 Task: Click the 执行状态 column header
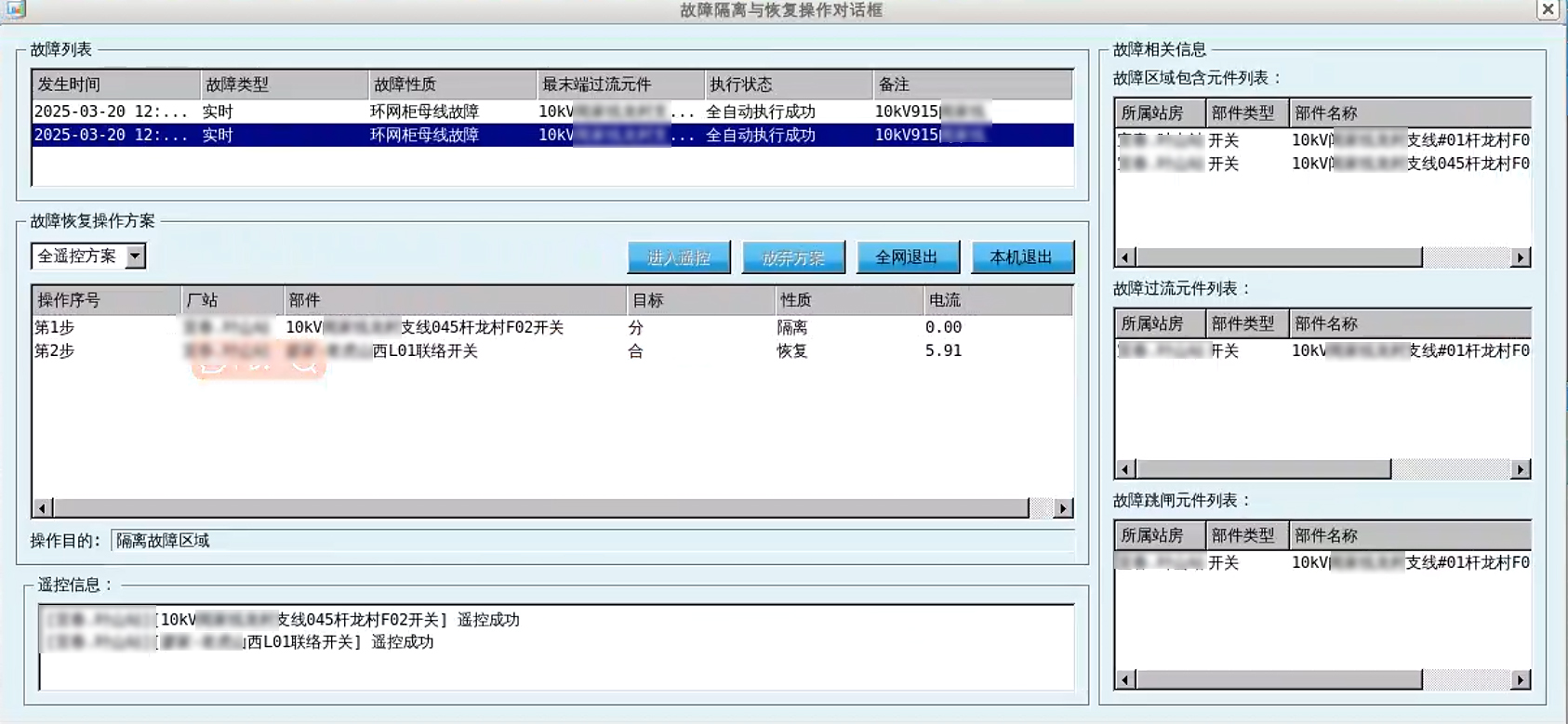[x=788, y=85]
